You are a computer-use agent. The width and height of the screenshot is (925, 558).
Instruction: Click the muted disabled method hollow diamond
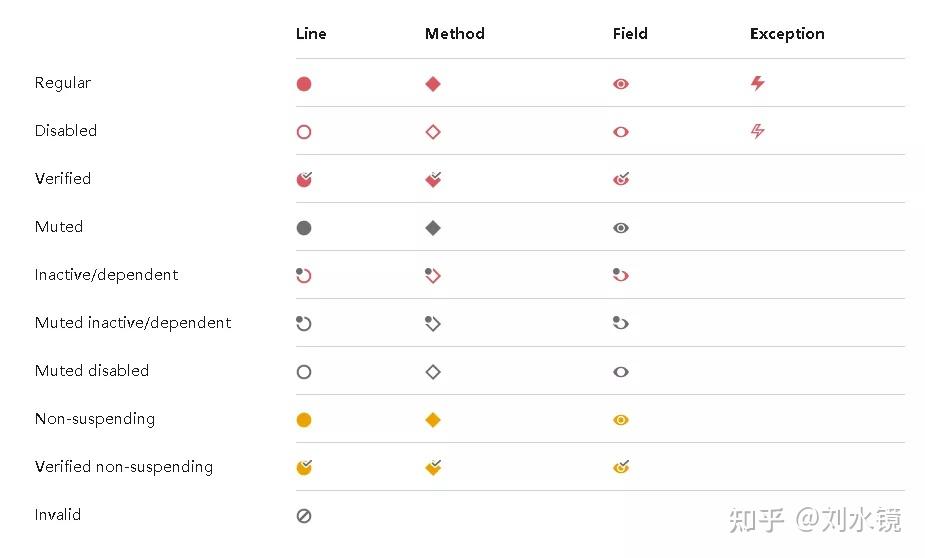click(433, 372)
